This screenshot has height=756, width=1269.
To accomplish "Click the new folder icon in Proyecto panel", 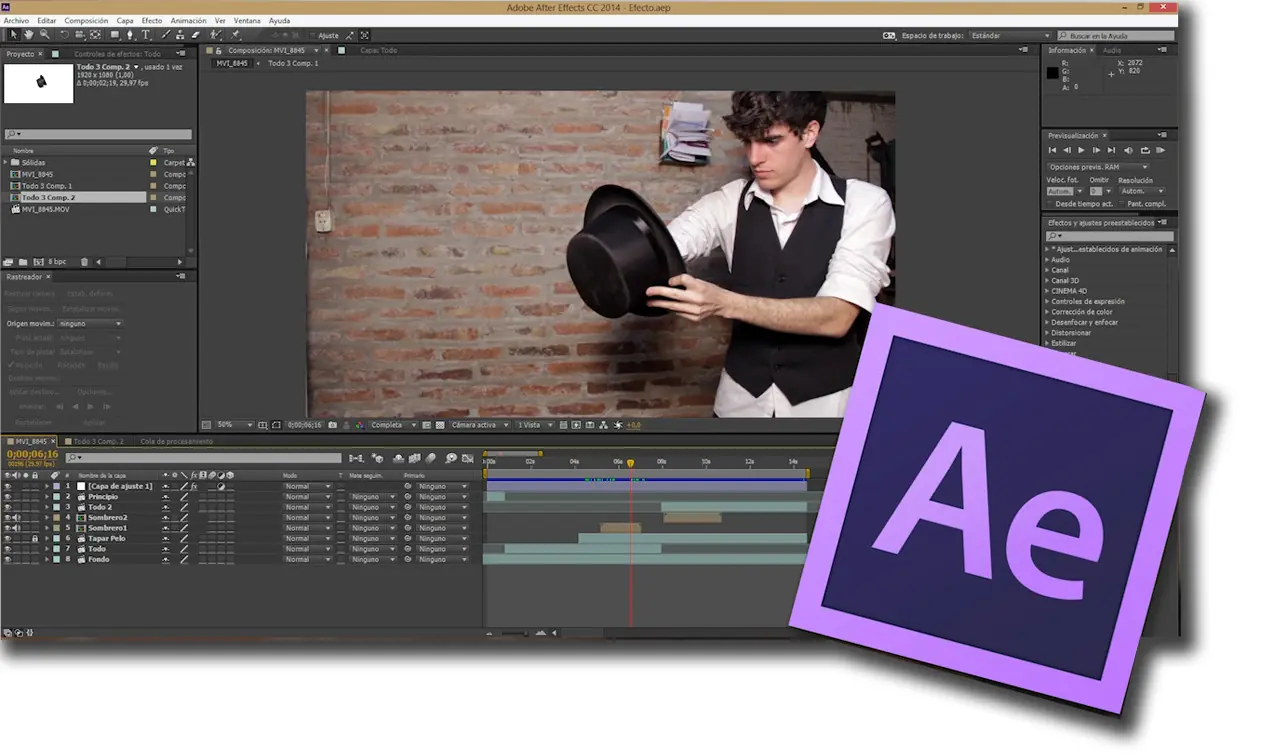I will point(23,262).
